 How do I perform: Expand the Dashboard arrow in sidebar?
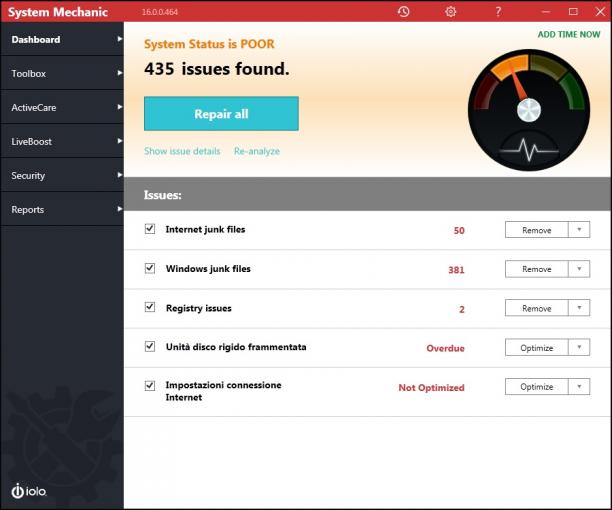tap(119, 39)
